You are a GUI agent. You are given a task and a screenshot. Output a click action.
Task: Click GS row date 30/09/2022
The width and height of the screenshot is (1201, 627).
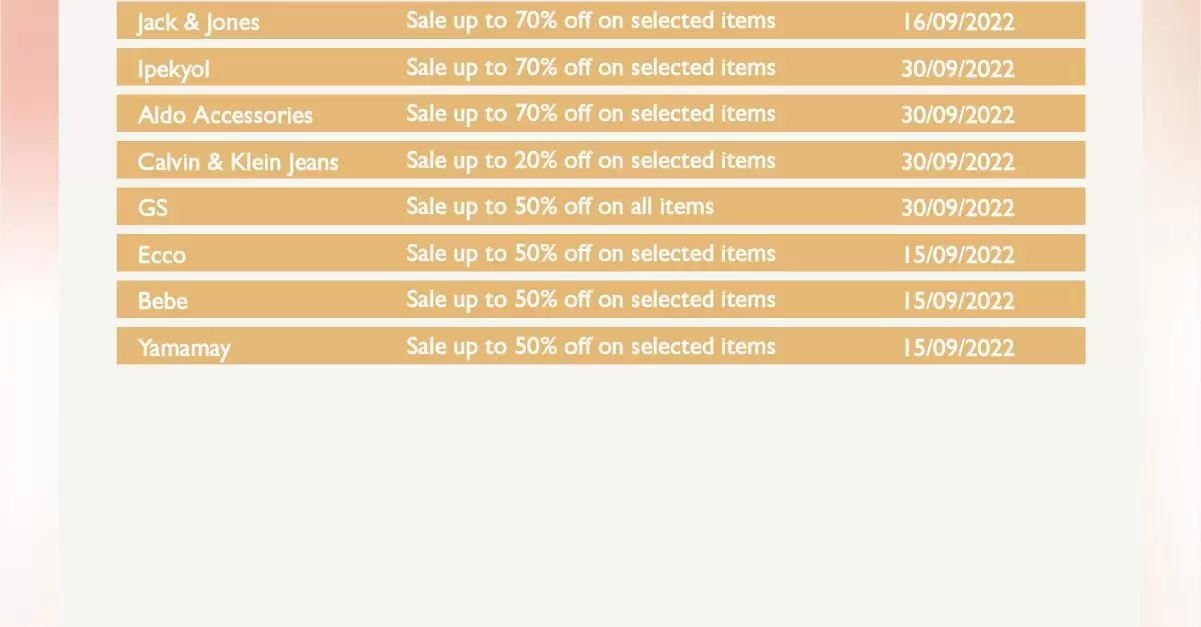click(958, 208)
